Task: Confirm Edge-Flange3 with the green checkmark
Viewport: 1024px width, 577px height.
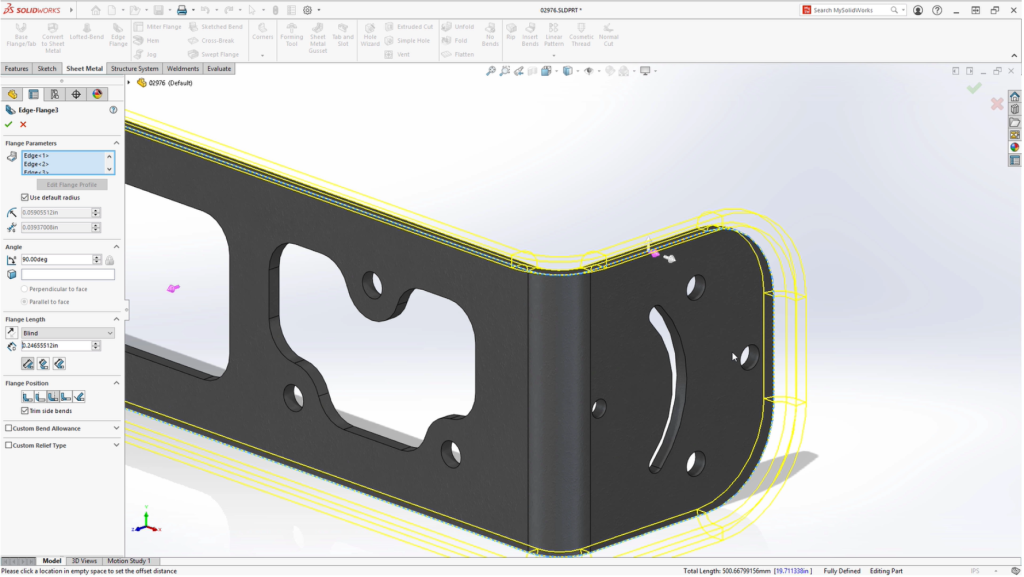Action: click(9, 124)
